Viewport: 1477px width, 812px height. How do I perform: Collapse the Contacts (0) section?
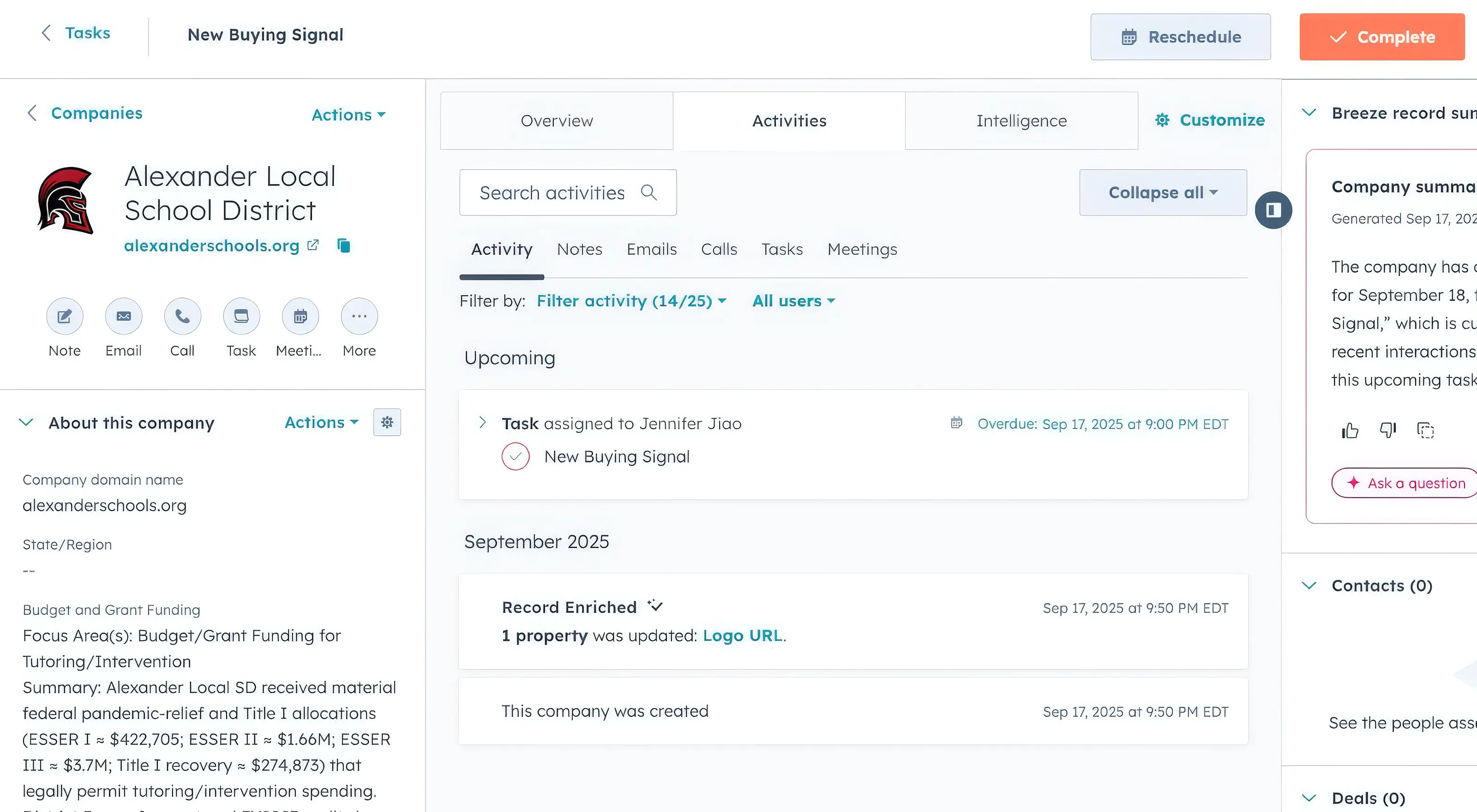coord(1309,585)
